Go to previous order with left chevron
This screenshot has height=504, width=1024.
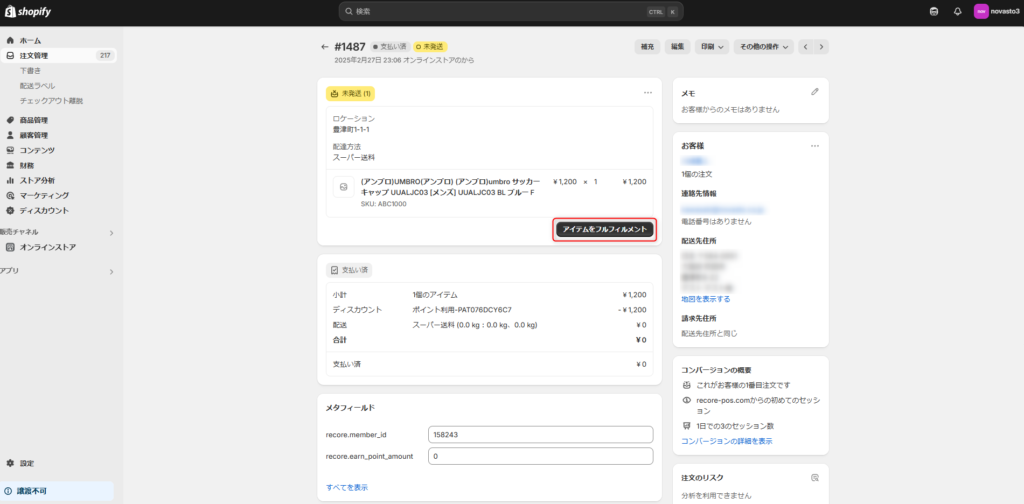pyautogui.click(x=806, y=47)
